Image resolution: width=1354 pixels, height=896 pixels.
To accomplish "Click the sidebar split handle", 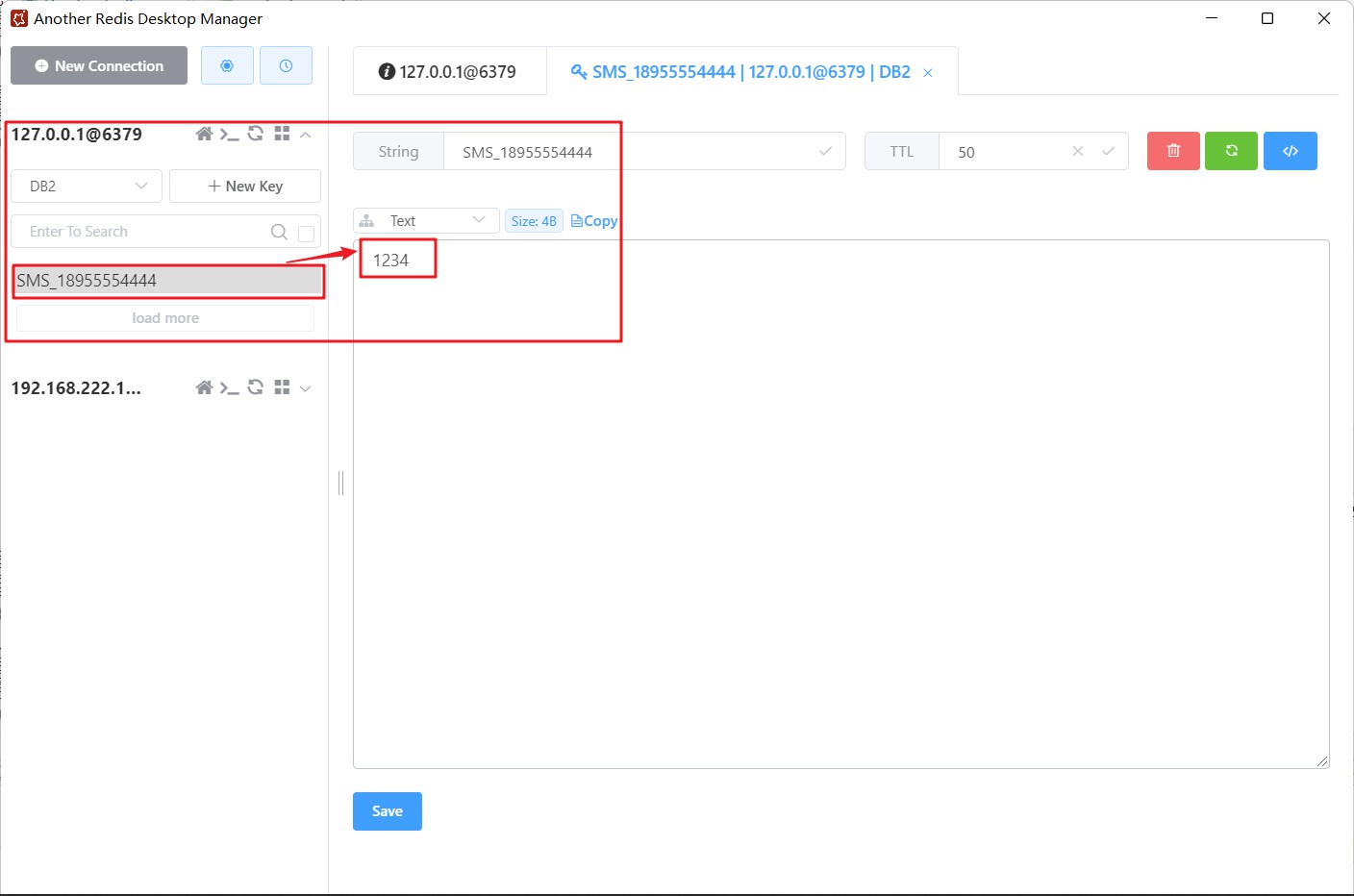I will coord(340,483).
